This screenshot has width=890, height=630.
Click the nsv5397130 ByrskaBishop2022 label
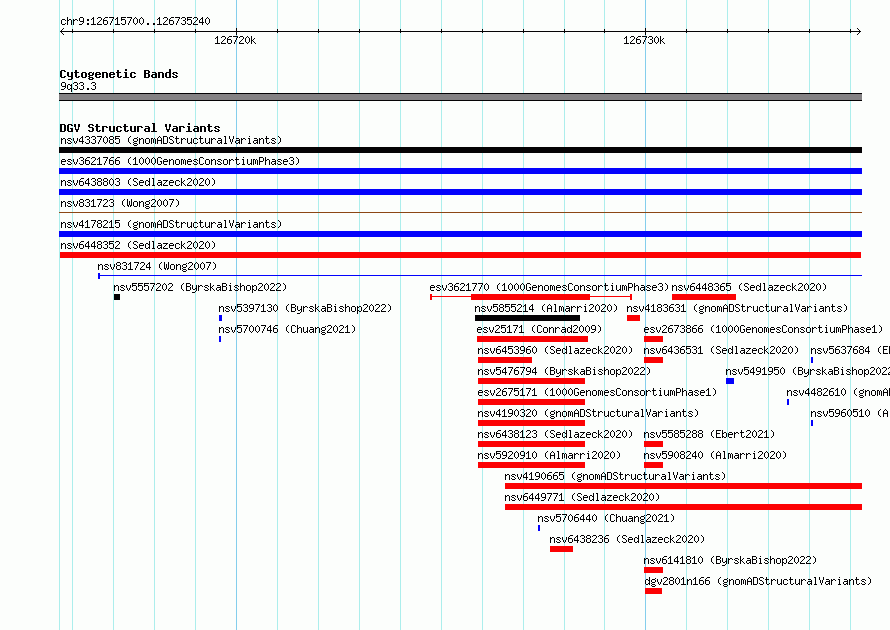(x=305, y=308)
